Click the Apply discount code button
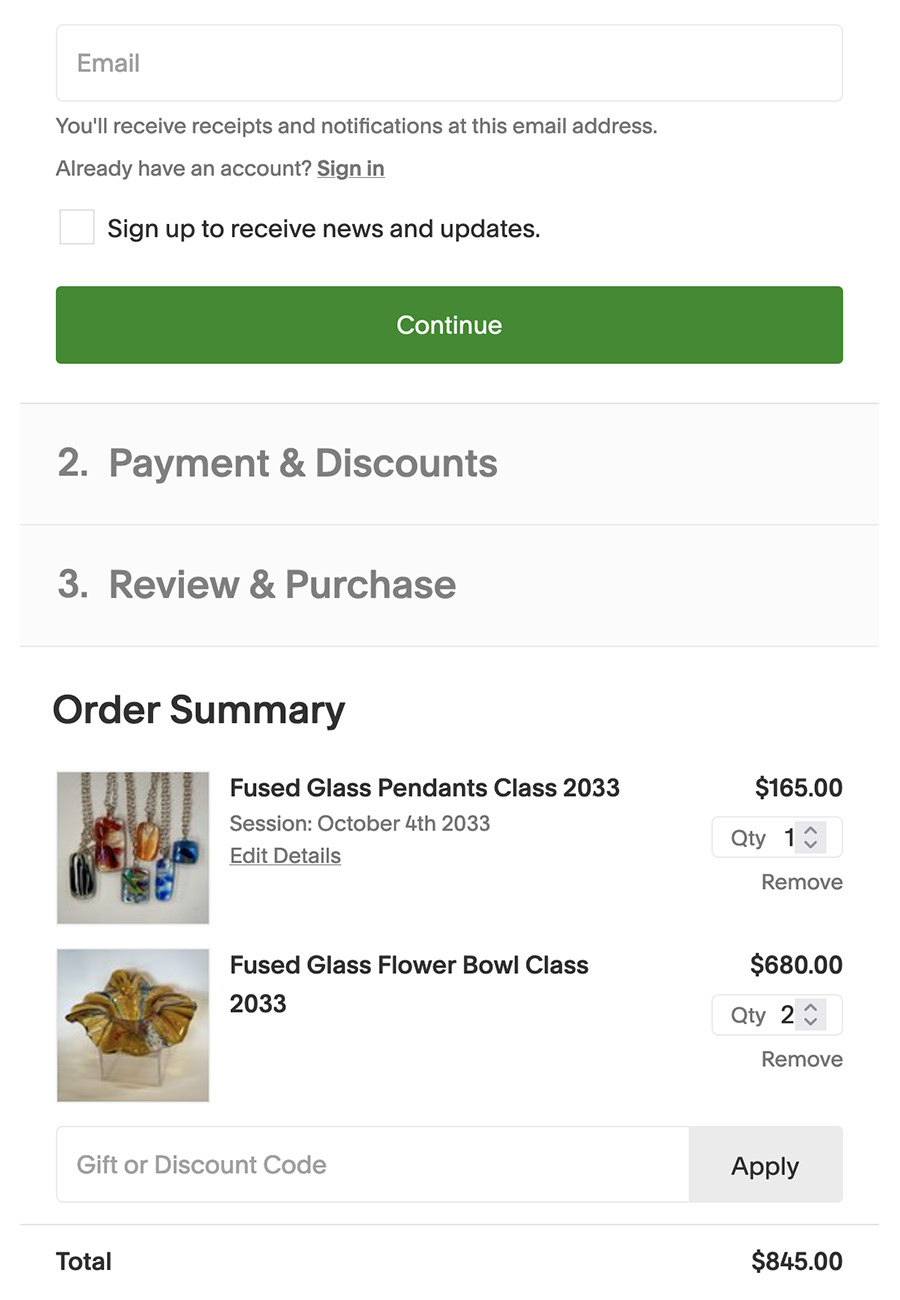Image resolution: width=900 pixels, height=1300 pixels. 765,1165
